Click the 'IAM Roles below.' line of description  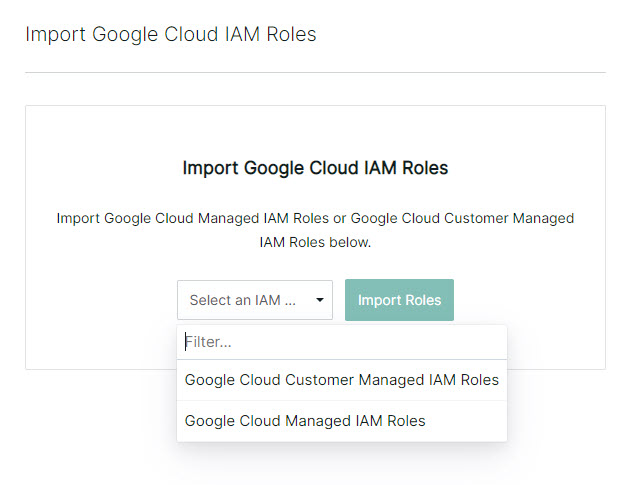click(x=315, y=242)
